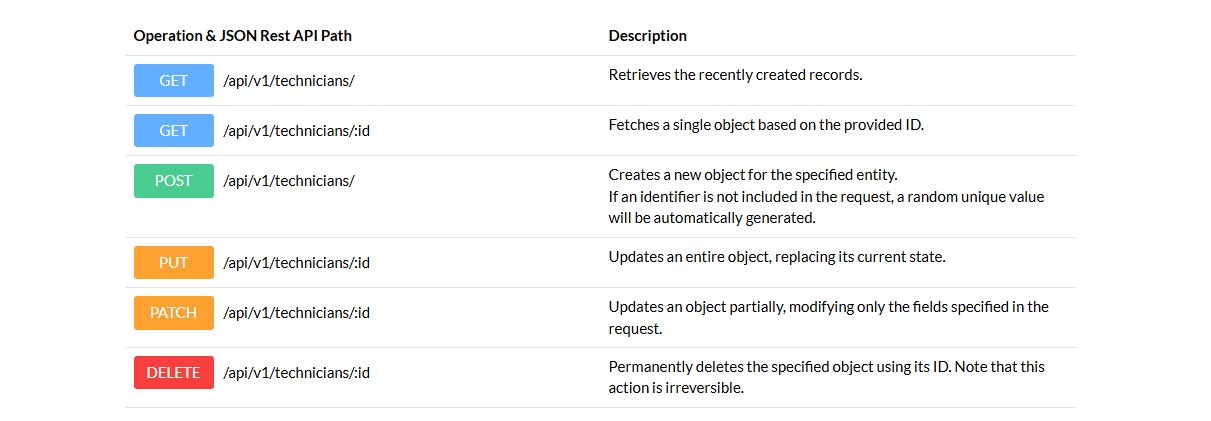The image size is (1211, 421).
Task: Click the Operation & JSON Rest API Path header
Action: pos(243,36)
